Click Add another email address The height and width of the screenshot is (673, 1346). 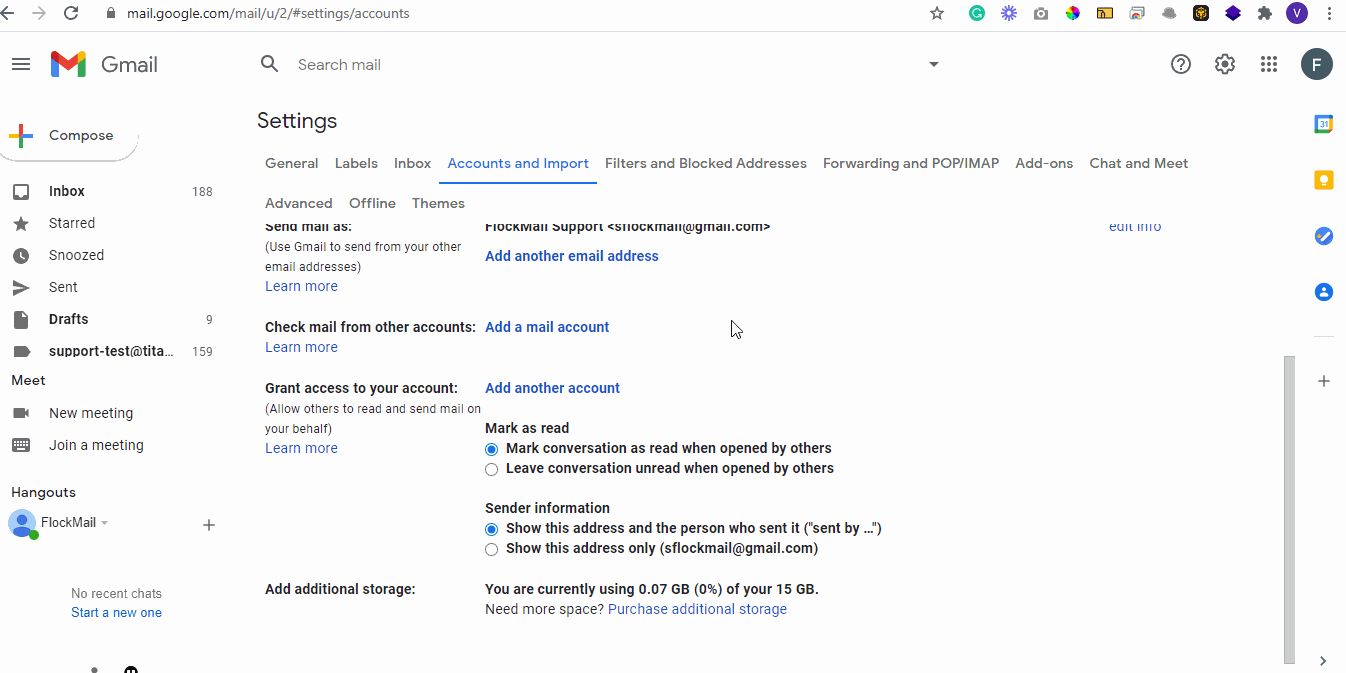point(571,256)
